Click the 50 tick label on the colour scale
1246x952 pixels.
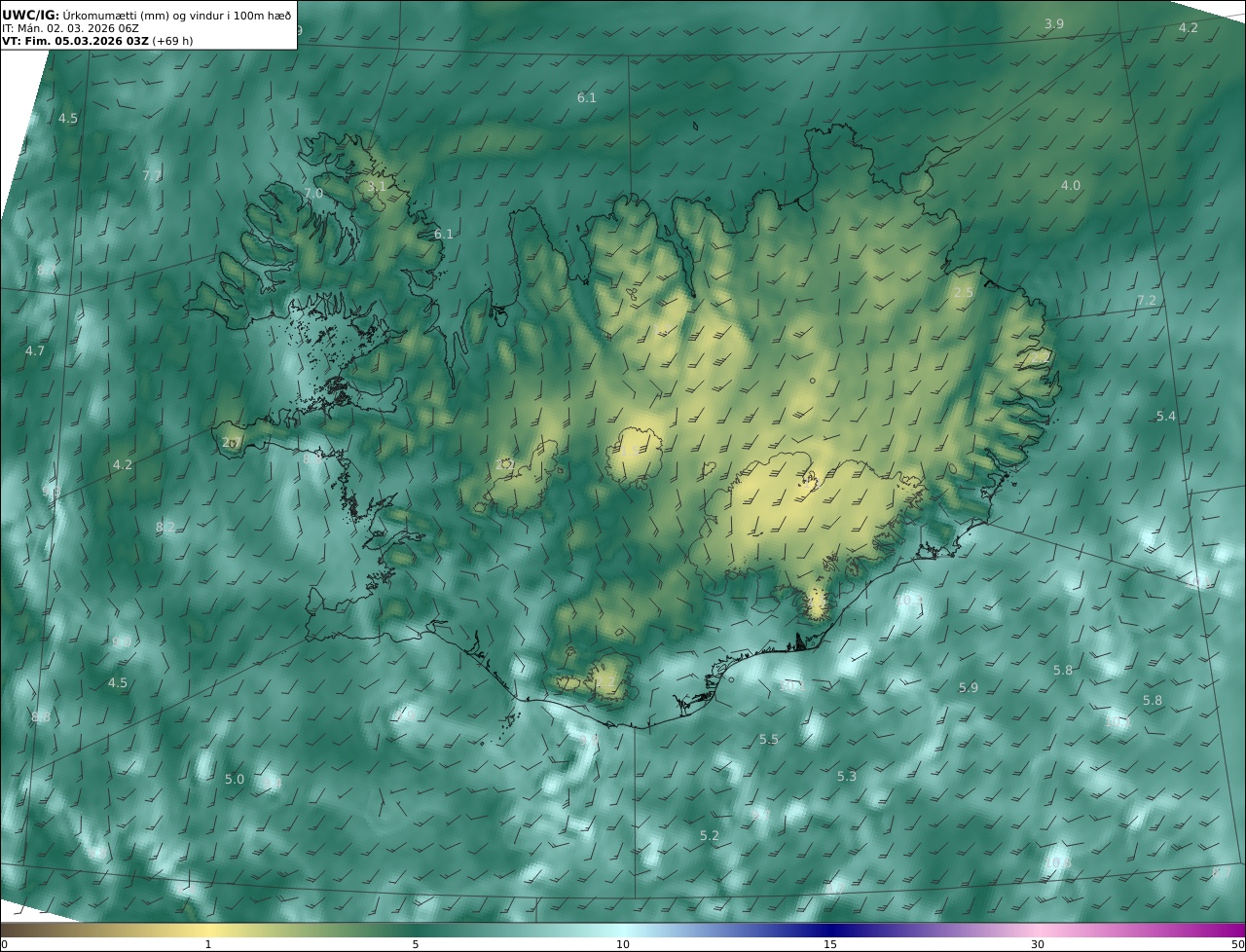click(x=1237, y=944)
